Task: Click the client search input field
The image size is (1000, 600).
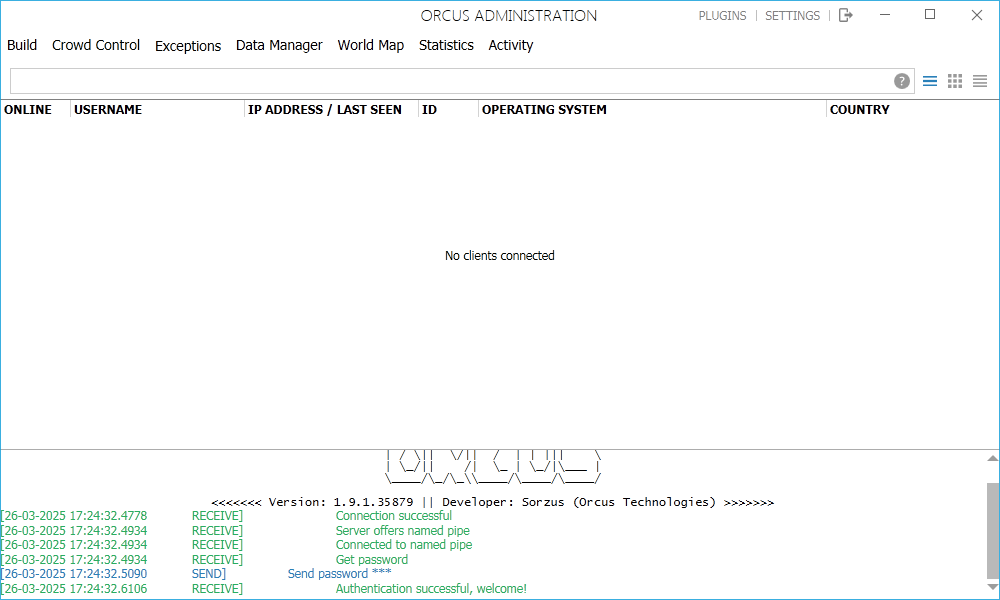Action: tap(450, 81)
